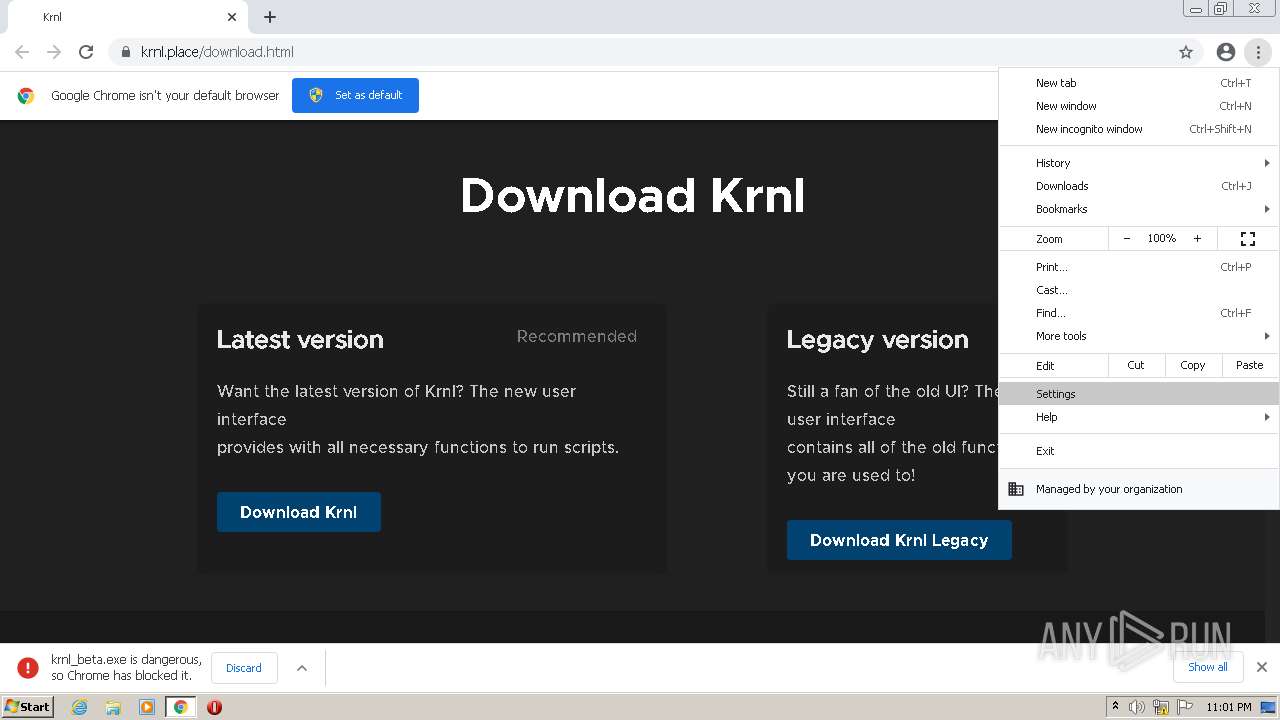The width and height of the screenshot is (1280, 720).
Task: Click the Recommended label
Action: coord(577,336)
